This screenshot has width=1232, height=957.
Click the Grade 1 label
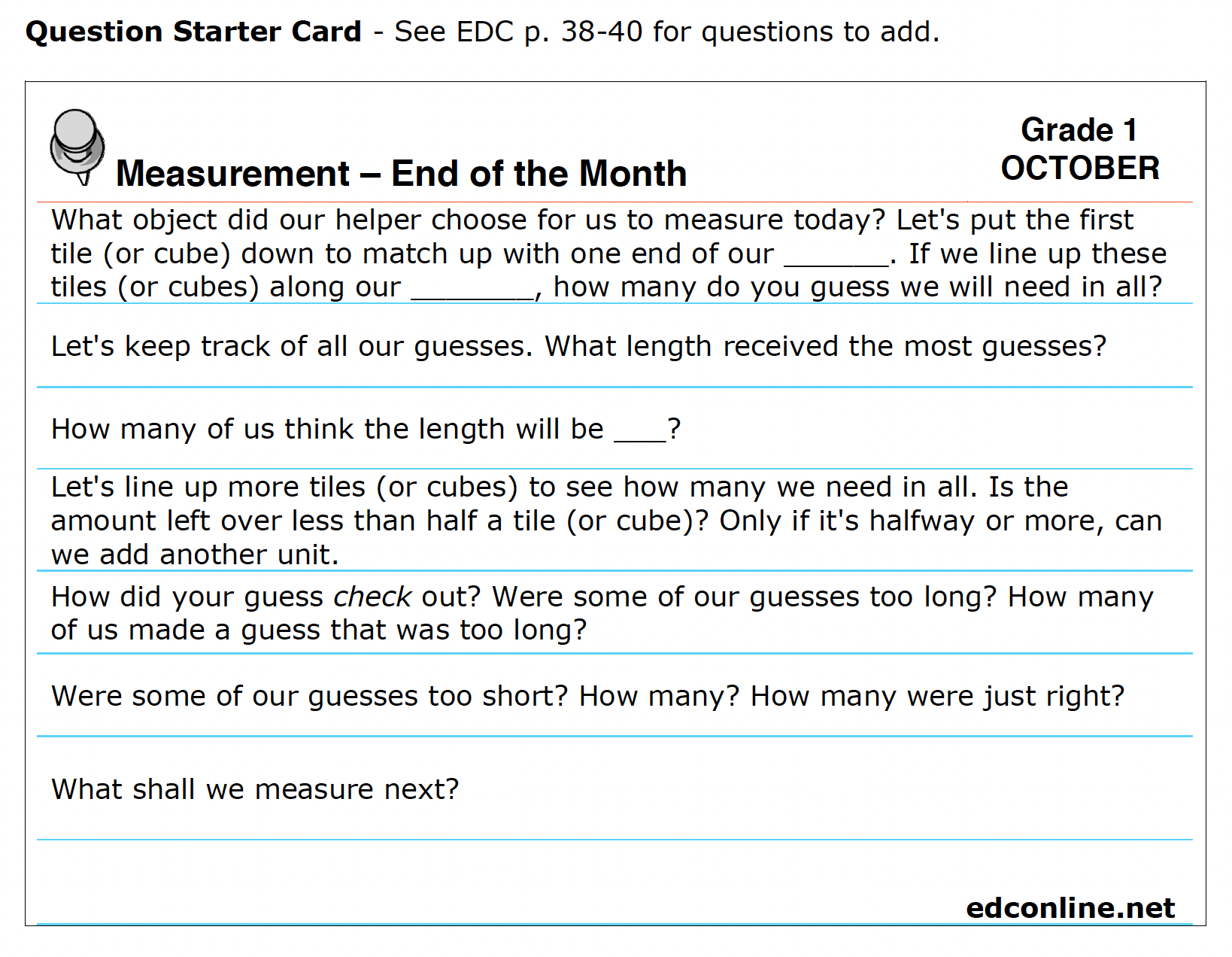point(1079,130)
